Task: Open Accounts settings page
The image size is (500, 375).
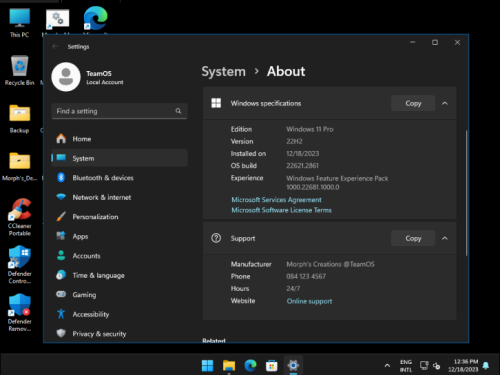Action: click(119, 256)
